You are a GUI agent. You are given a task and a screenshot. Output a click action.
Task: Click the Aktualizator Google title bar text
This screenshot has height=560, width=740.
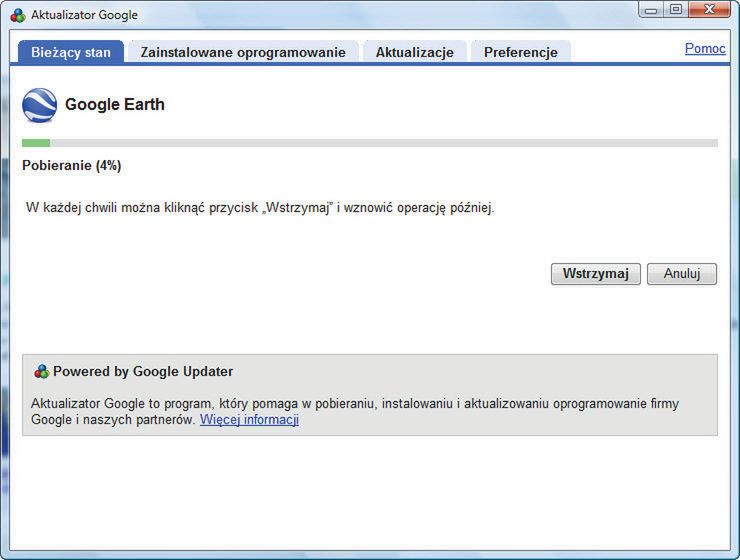pyautogui.click(x=84, y=15)
